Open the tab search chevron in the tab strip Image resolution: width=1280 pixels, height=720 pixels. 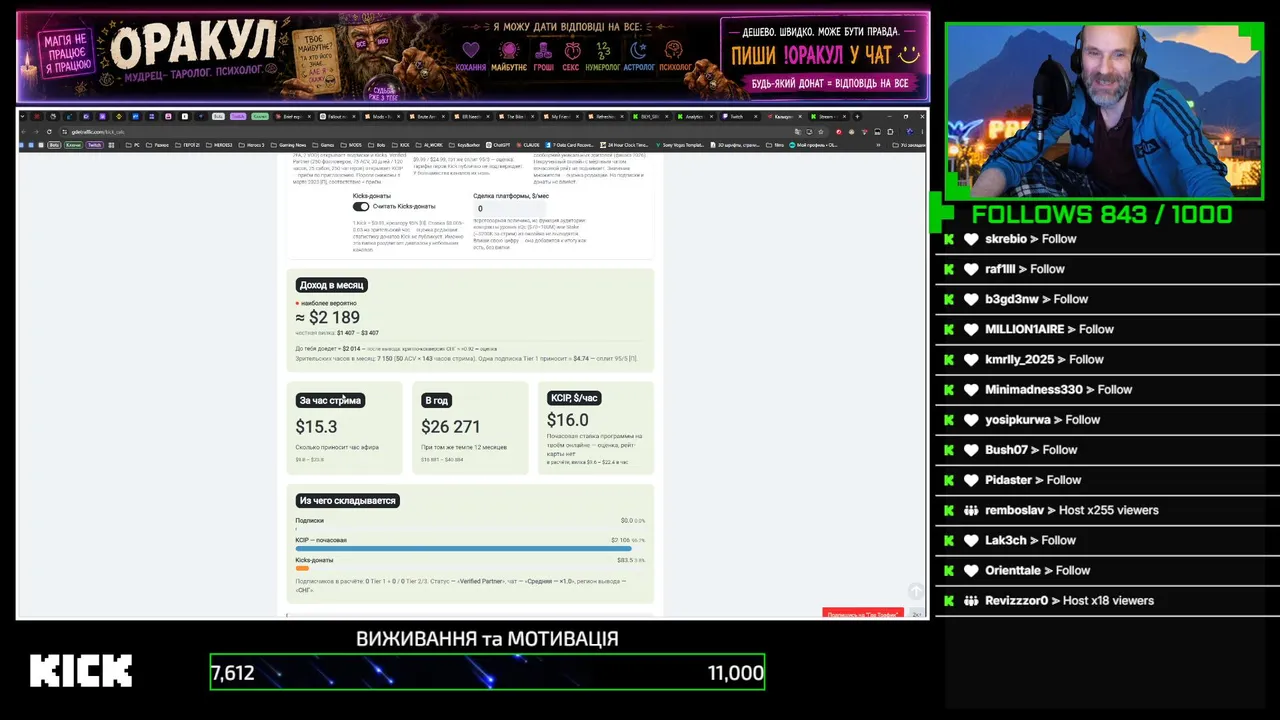(23, 117)
